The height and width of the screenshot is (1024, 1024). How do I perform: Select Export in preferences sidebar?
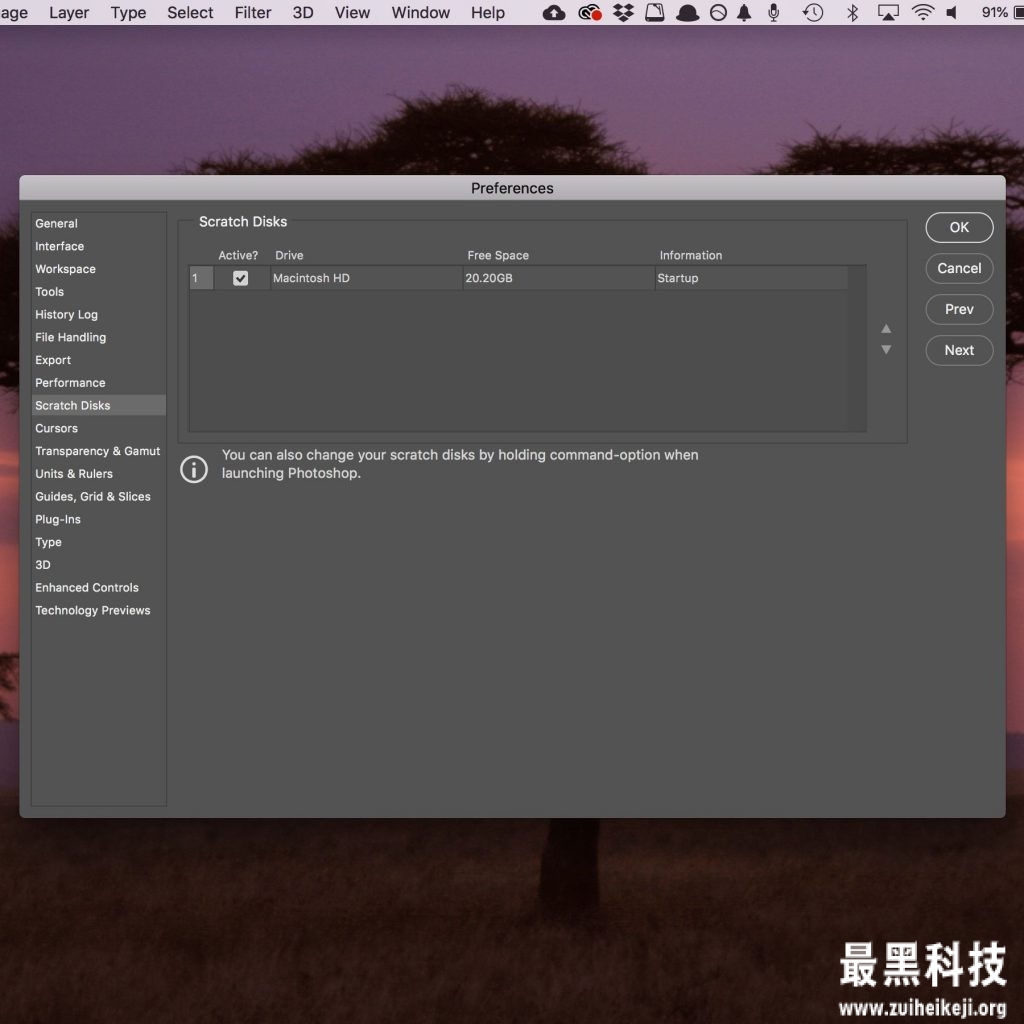(99, 360)
